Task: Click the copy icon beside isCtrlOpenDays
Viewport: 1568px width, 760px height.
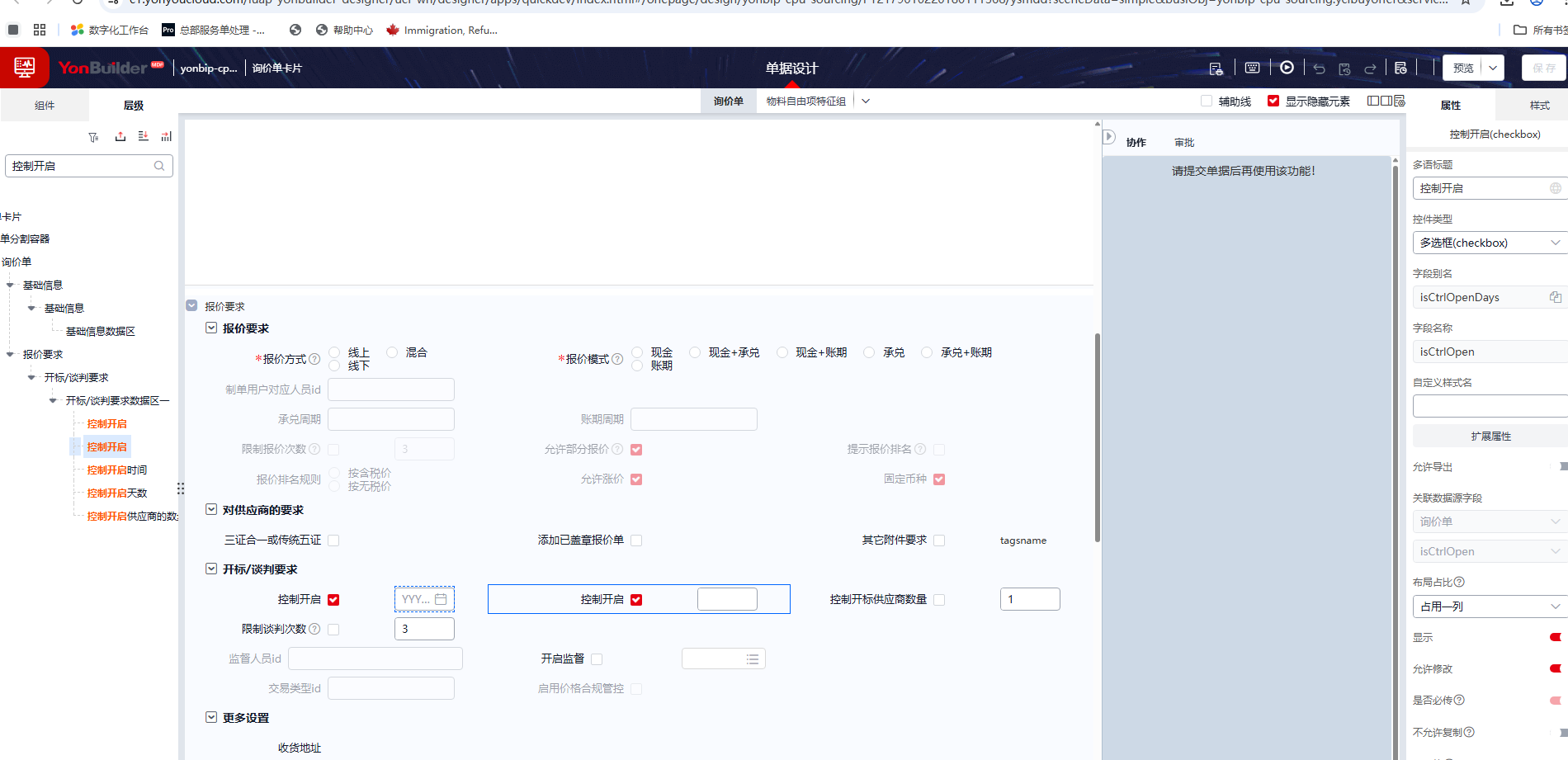Action: [1555, 297]
